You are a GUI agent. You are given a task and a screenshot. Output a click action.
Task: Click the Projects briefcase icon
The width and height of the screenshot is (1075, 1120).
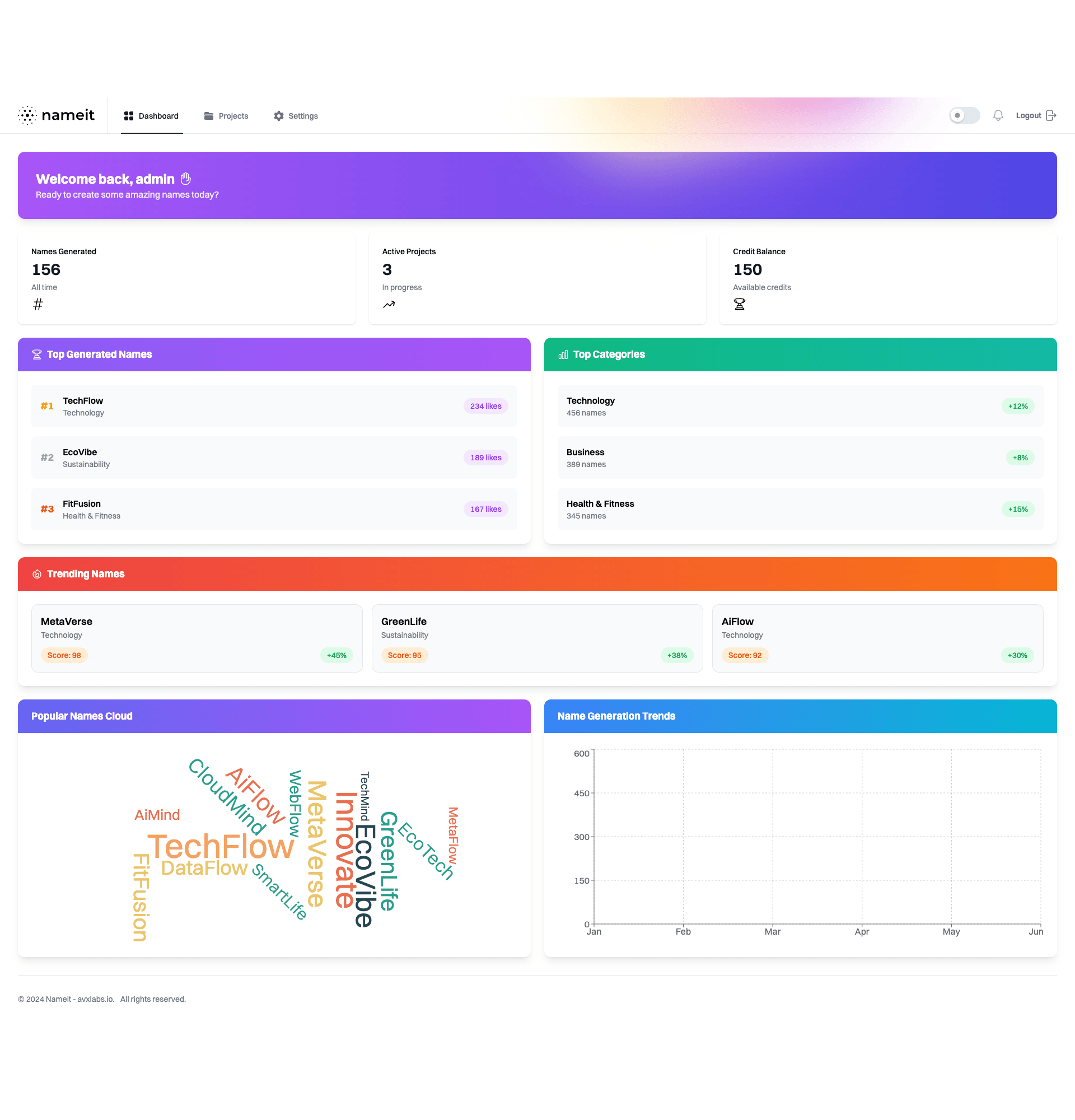[208, 116]
